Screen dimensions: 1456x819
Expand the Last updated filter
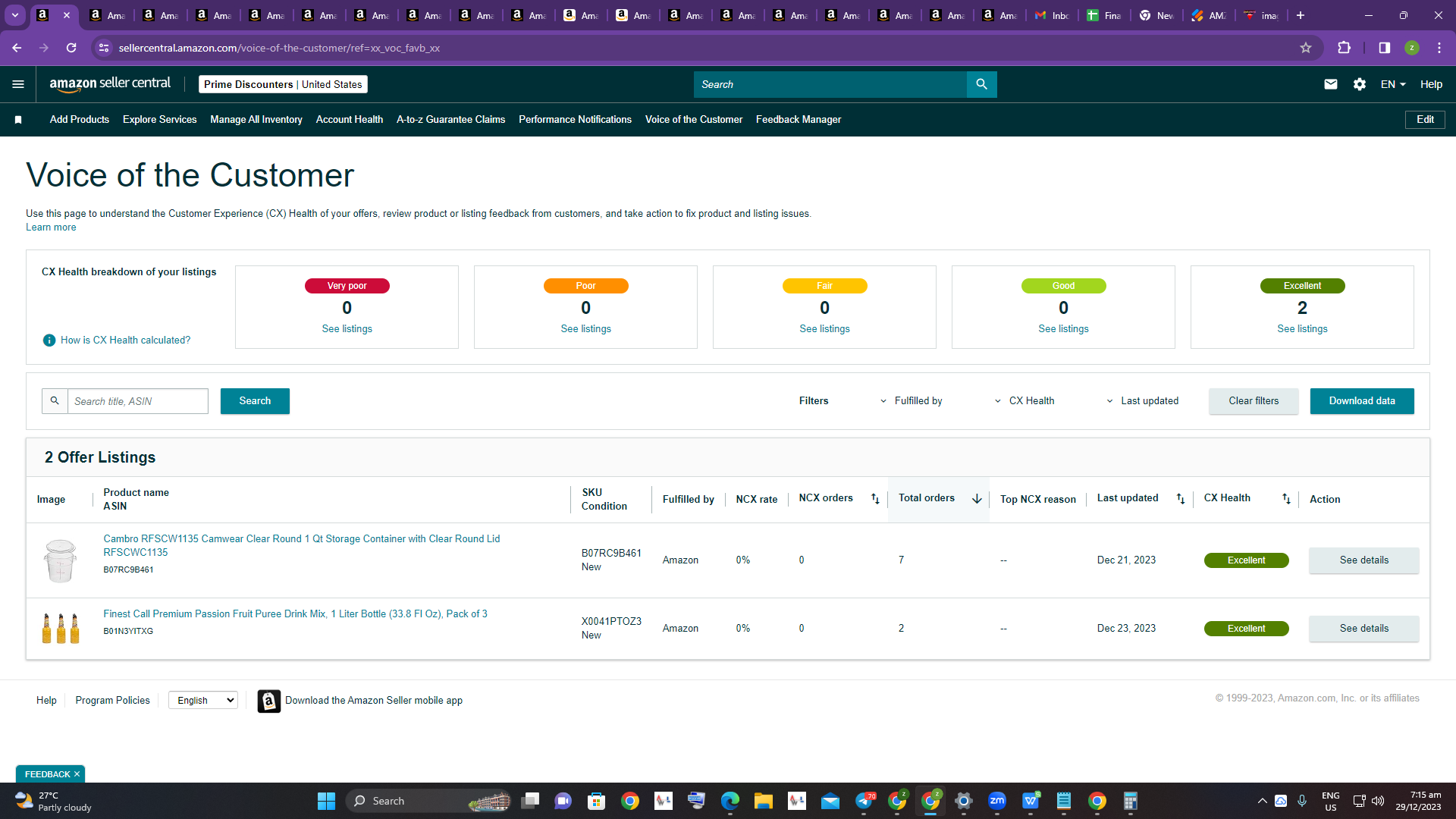pyautogui.click(x=1142, y=401)
